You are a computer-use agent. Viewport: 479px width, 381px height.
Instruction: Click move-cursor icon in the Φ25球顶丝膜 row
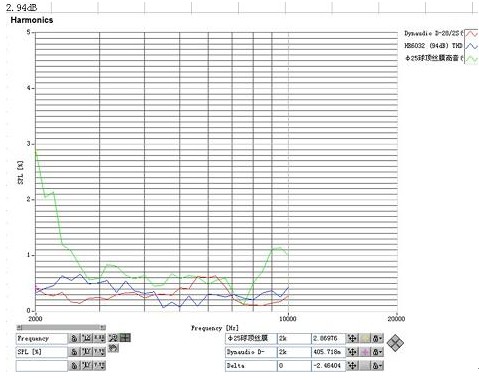(x=352, y=339)
